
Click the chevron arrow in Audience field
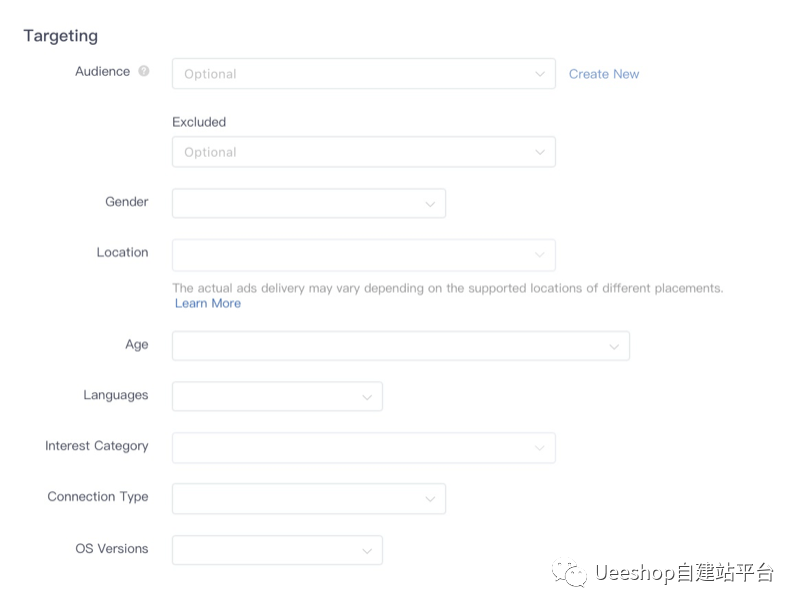[x=540, y=74]
